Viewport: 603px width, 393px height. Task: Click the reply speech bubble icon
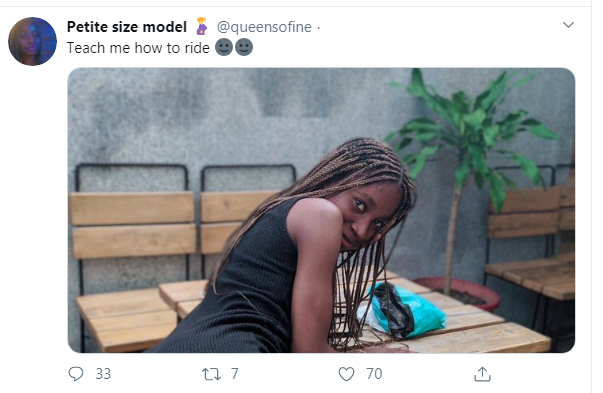[x=76, y=374]
